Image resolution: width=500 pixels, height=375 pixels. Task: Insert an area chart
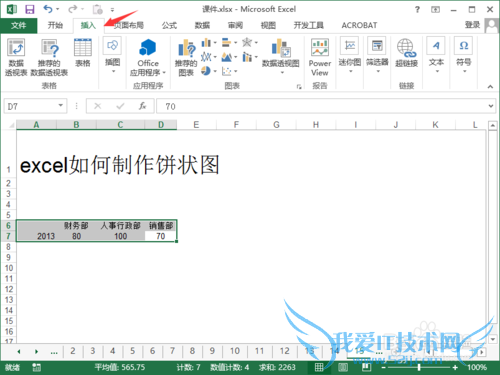226,57
